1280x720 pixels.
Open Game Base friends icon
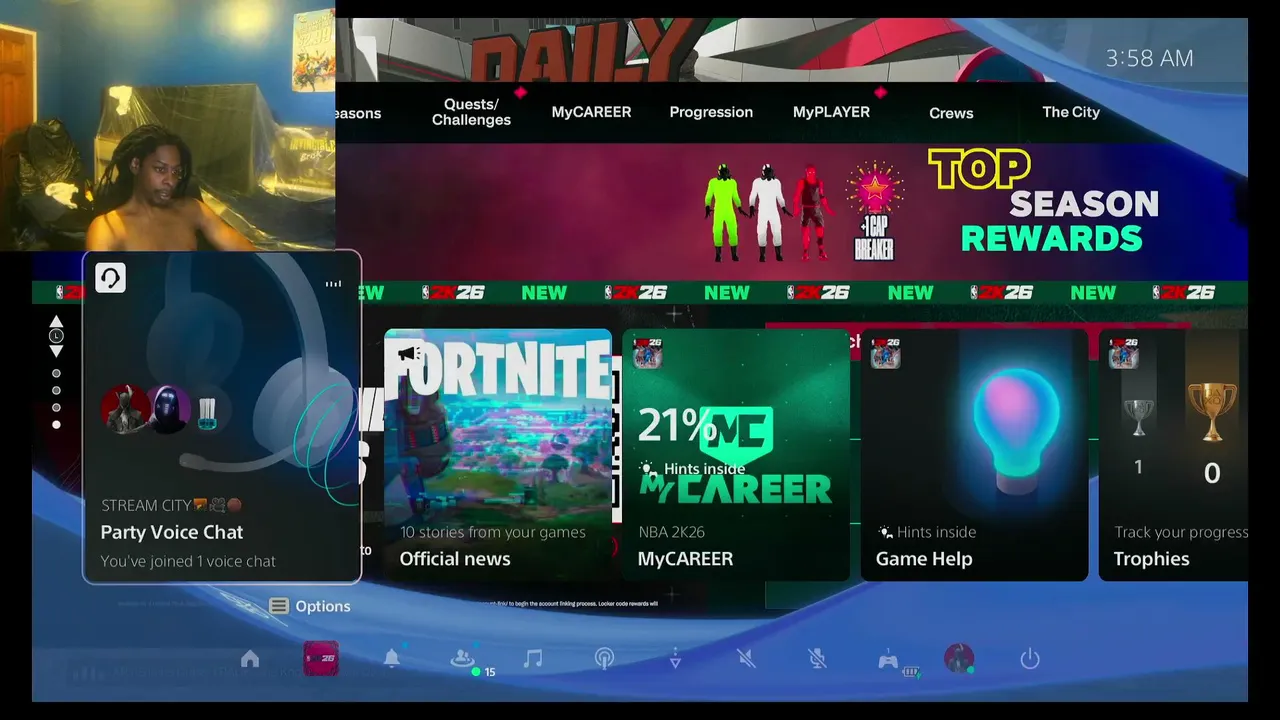463,658
